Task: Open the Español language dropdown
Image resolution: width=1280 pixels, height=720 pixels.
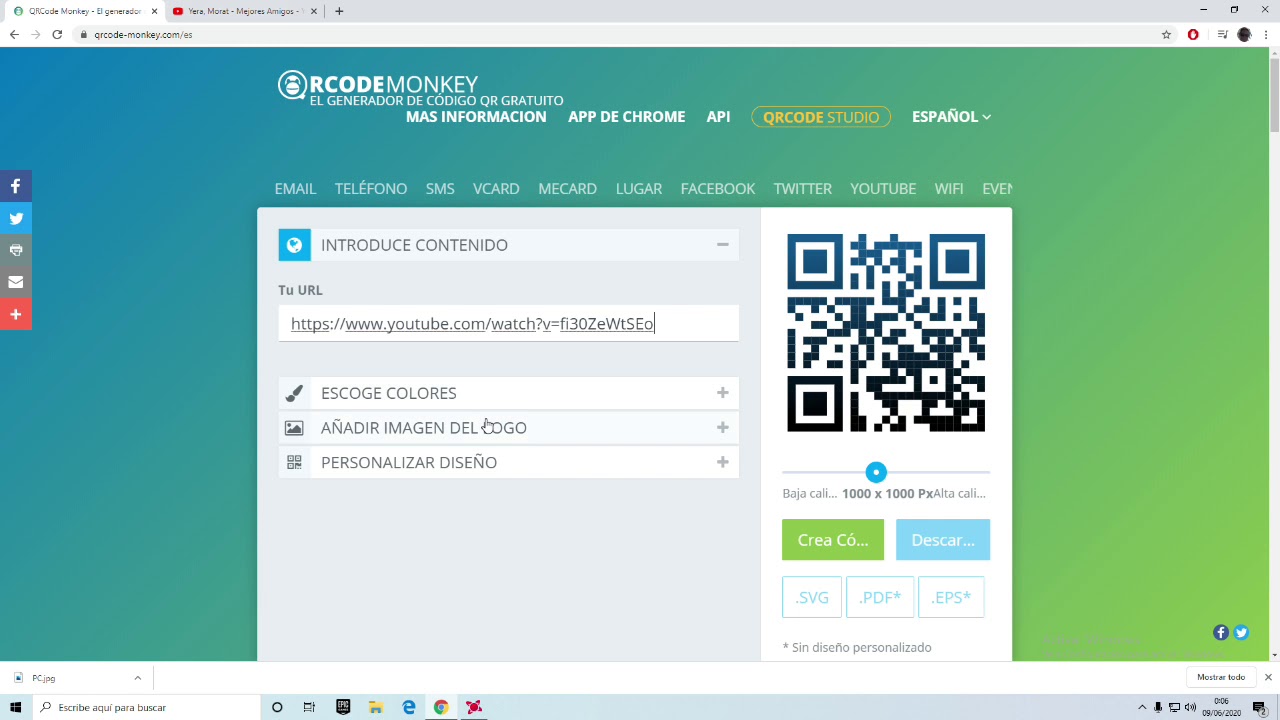Action: (x=951, y=117)
